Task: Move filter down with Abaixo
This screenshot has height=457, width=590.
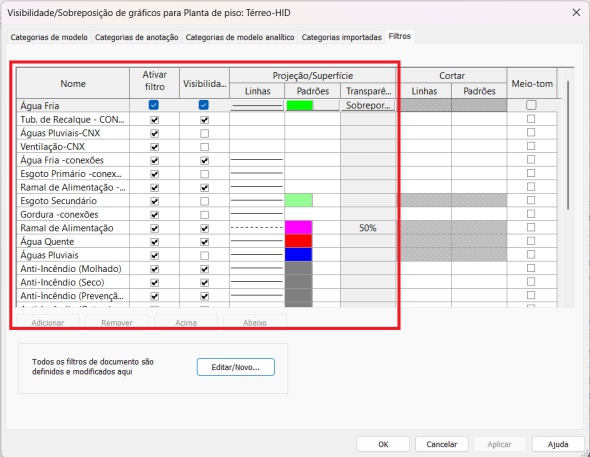Action: pyautogui.click(x=255, y=322)
